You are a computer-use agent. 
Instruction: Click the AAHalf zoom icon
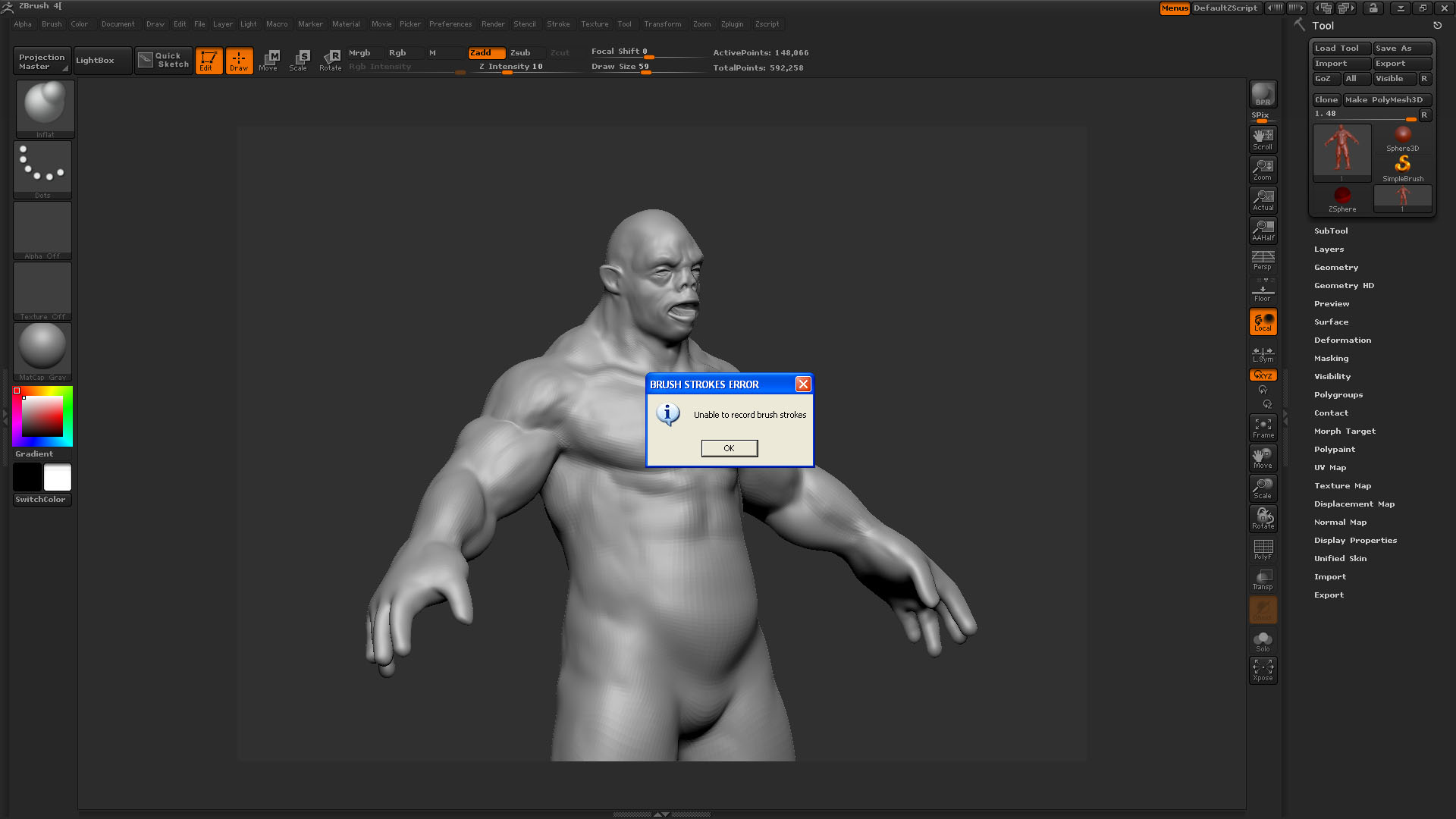(x=1263, y=230)
